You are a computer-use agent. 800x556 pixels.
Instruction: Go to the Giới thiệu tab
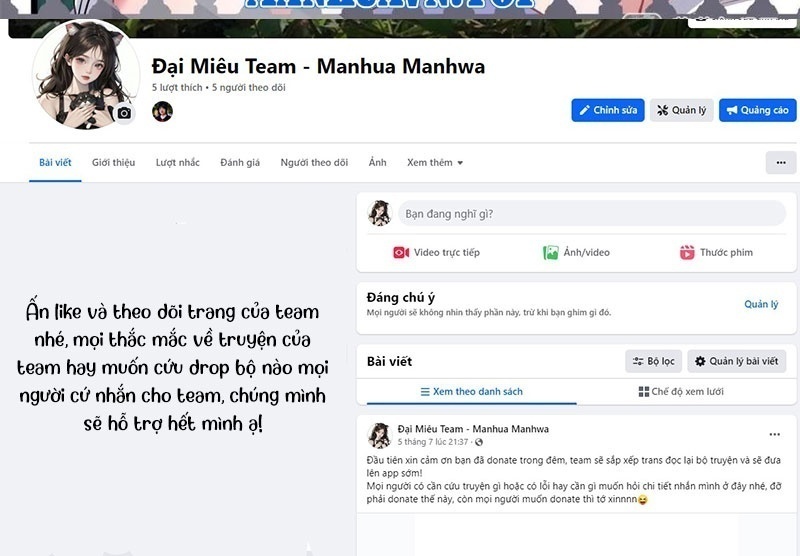113,163
